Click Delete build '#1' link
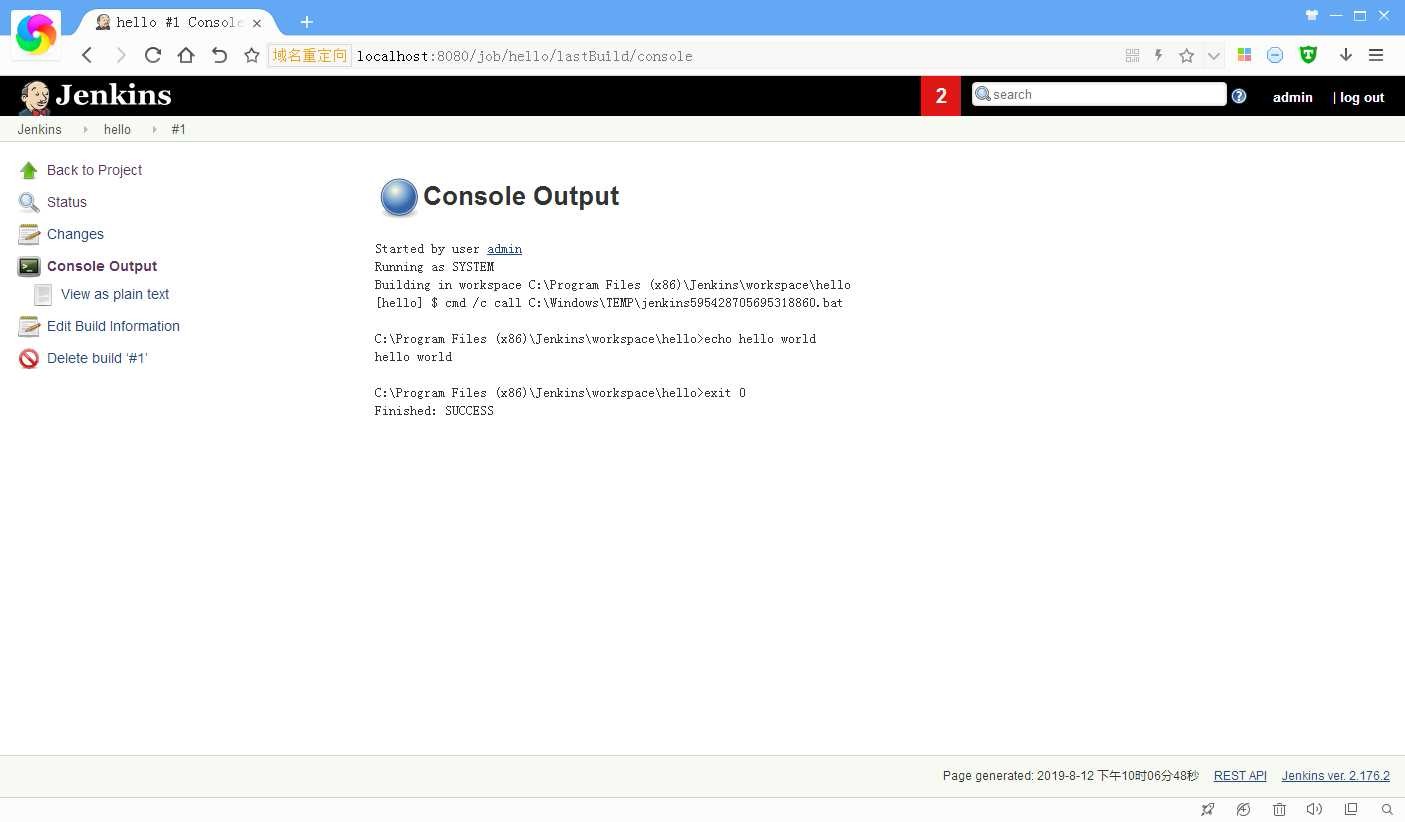The height and width of the screenshot is (822, 1405). (97, 358)
